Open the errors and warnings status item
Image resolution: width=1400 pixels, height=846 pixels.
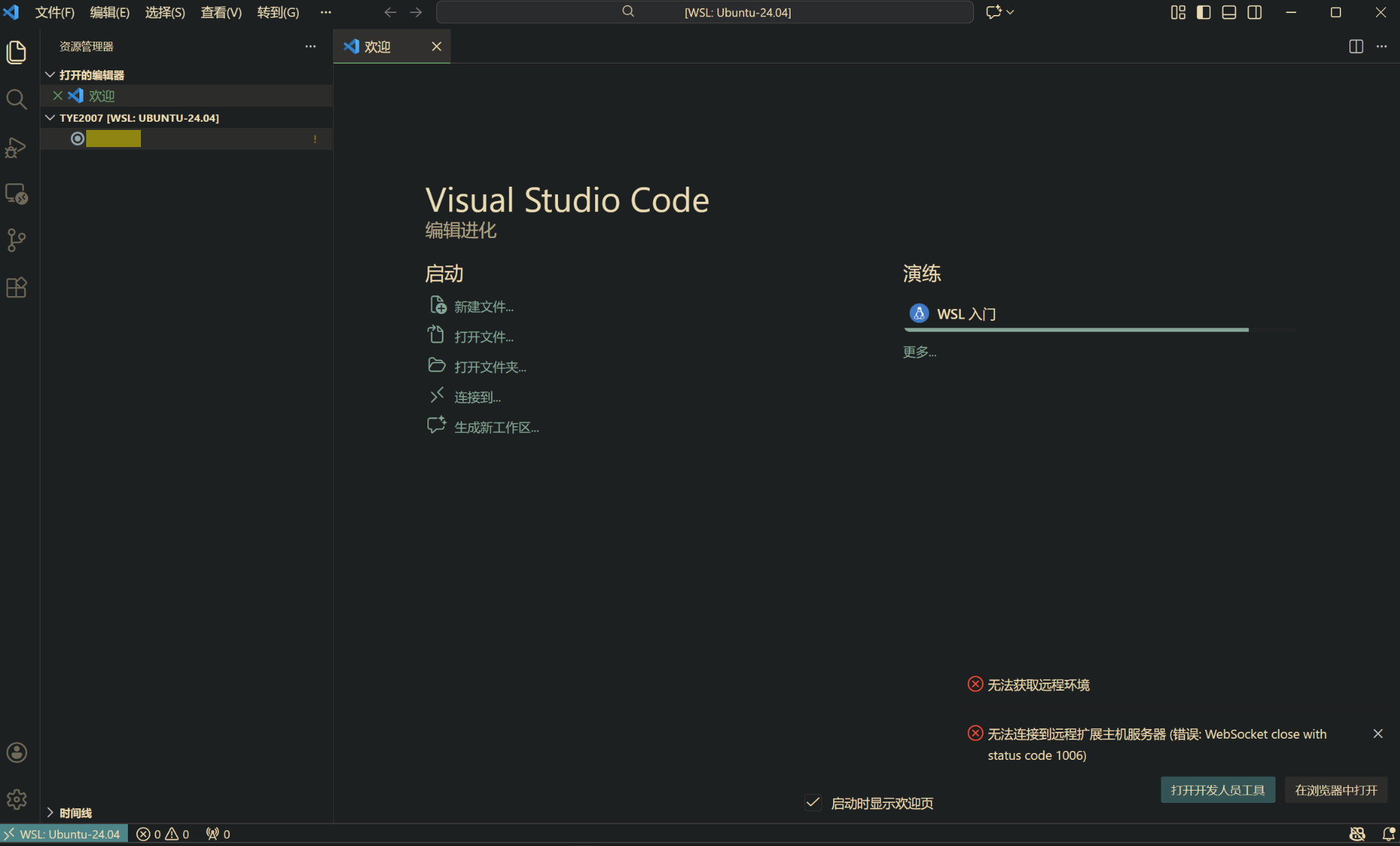(x=163, y=834)
